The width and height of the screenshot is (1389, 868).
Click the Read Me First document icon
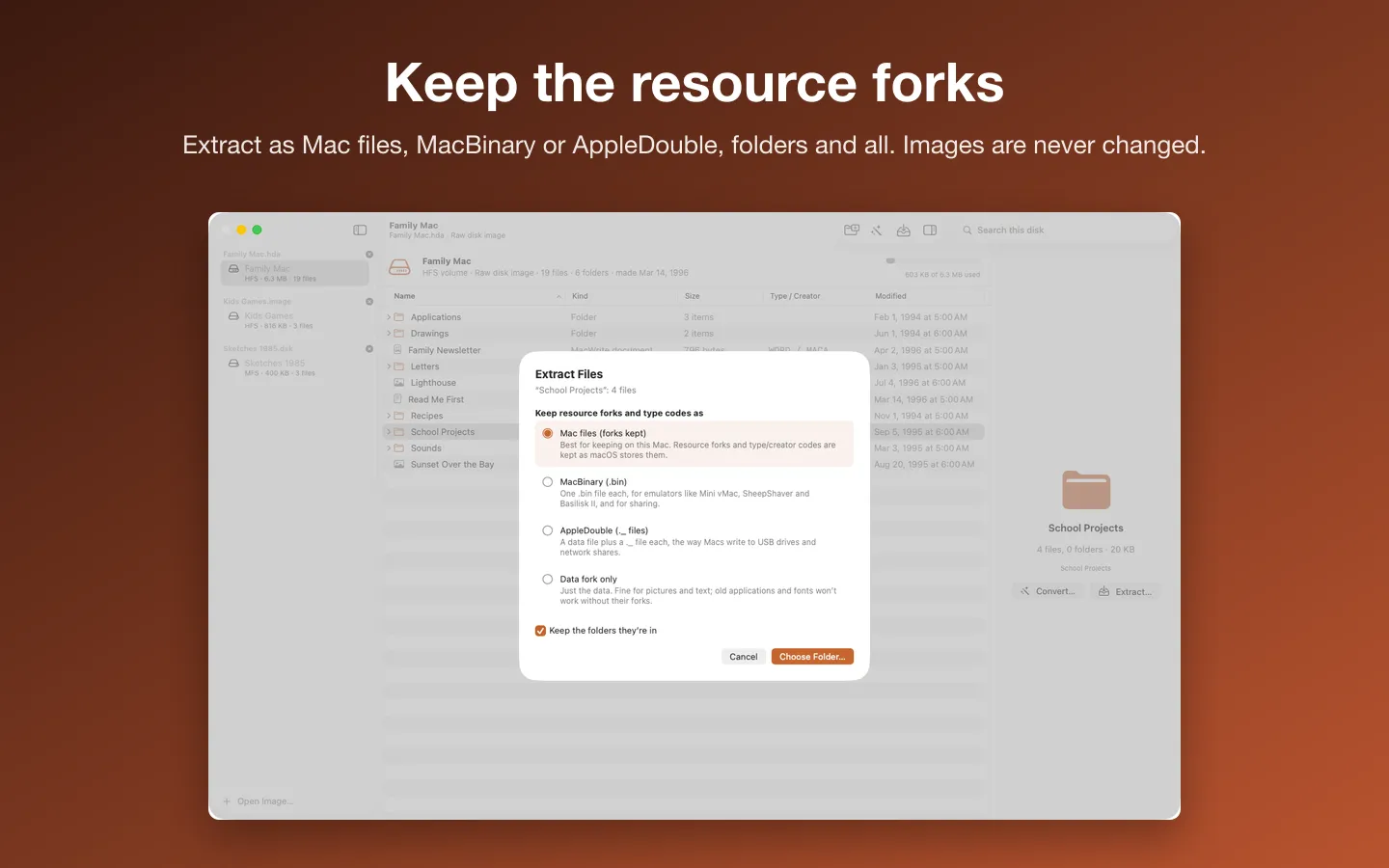pos(398,399)
